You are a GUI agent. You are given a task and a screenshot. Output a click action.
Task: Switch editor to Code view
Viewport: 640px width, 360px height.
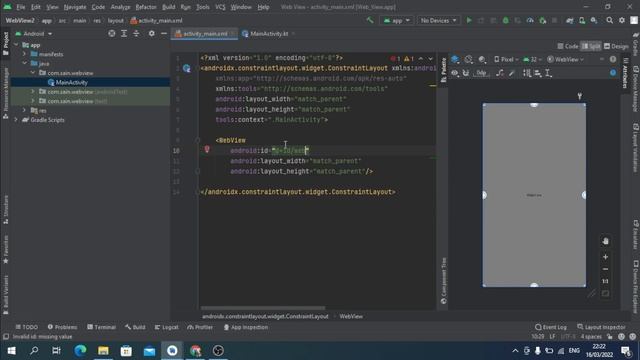568,46
